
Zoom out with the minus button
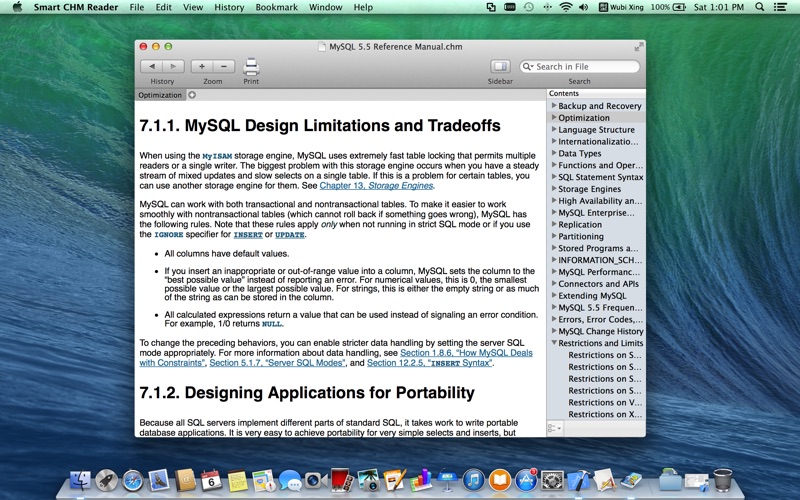coord(224,66)
